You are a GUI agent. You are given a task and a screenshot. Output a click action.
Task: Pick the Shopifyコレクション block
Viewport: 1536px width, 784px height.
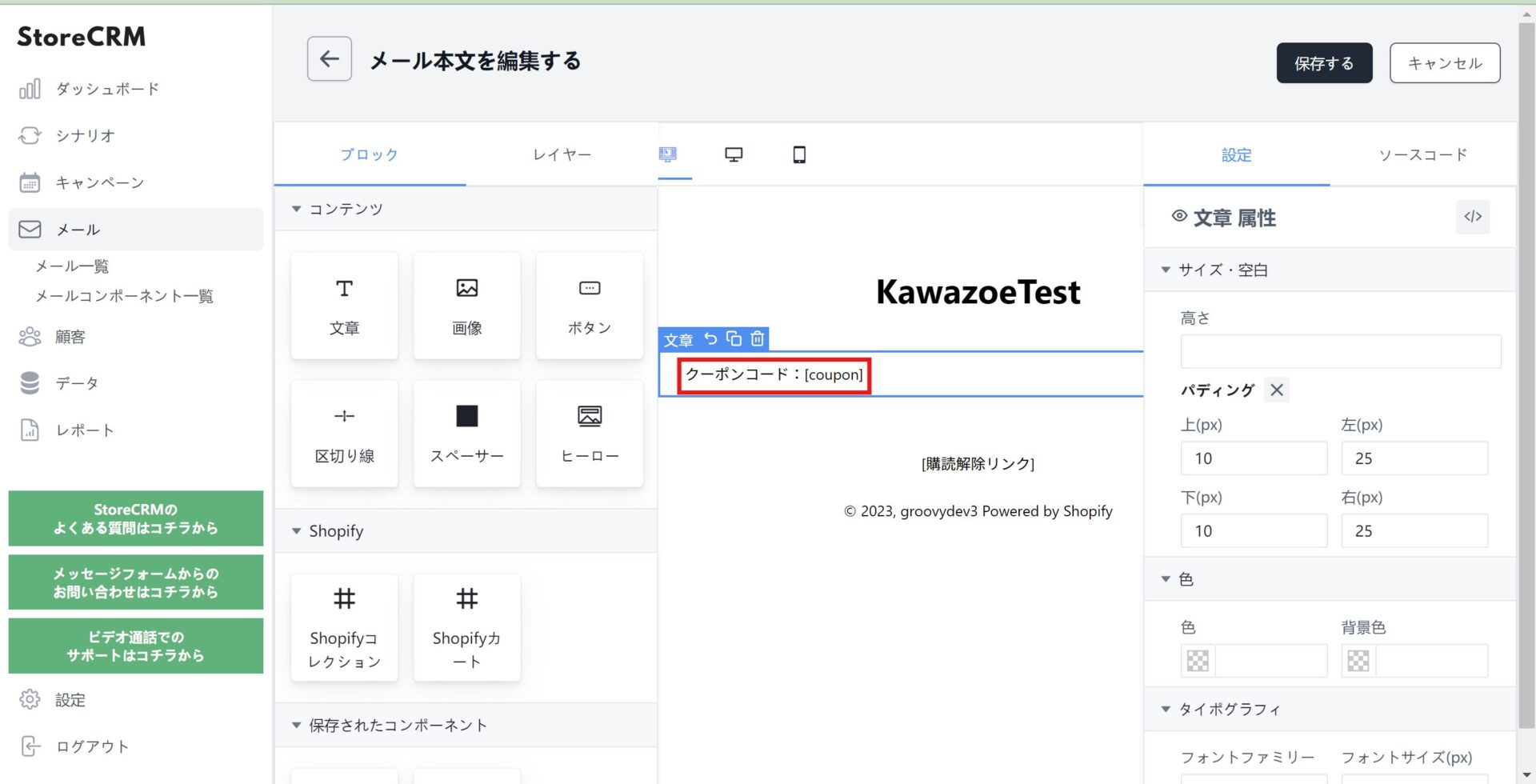coord(344,628)
